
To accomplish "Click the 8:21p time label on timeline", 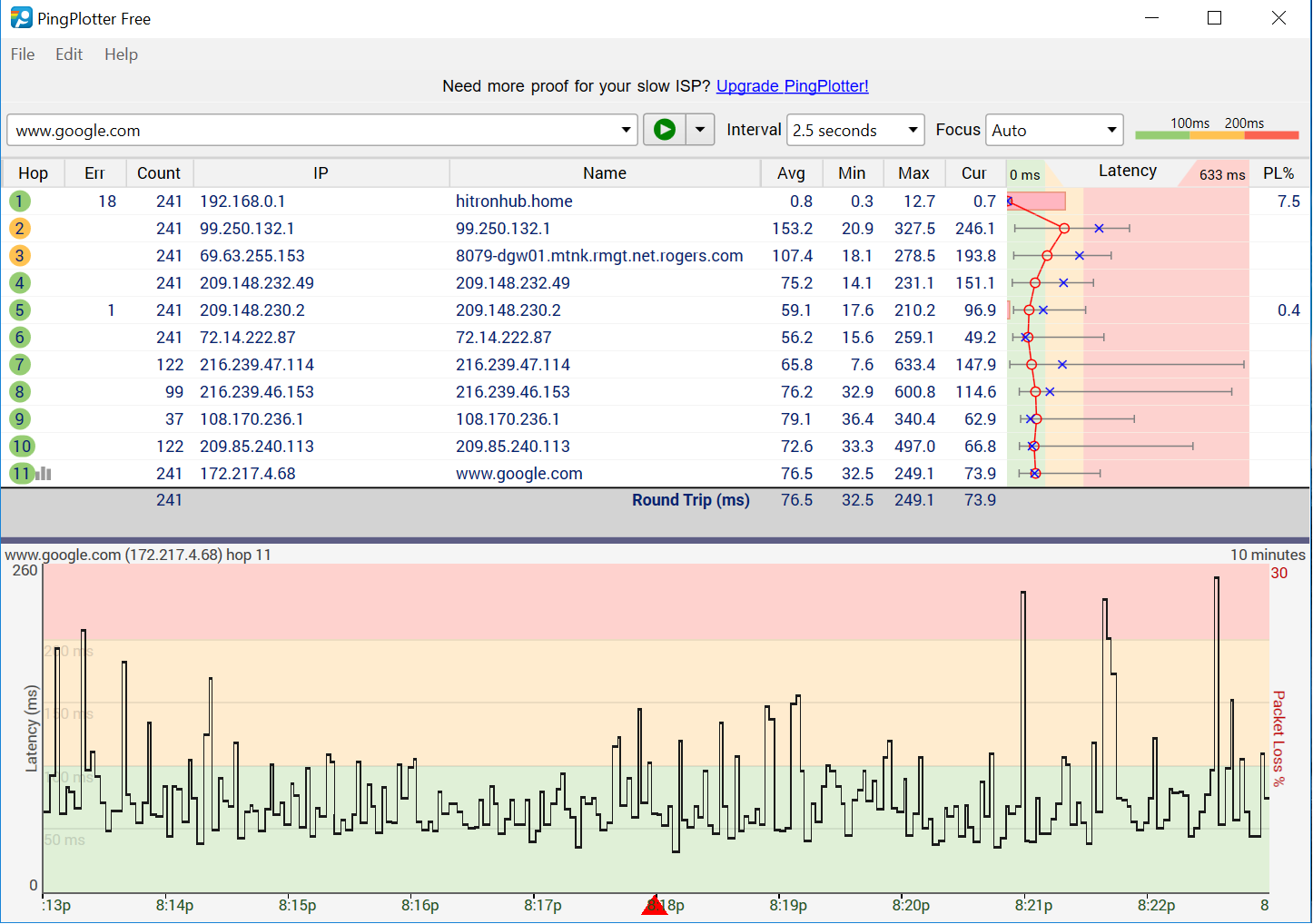I will point(1034,905).
